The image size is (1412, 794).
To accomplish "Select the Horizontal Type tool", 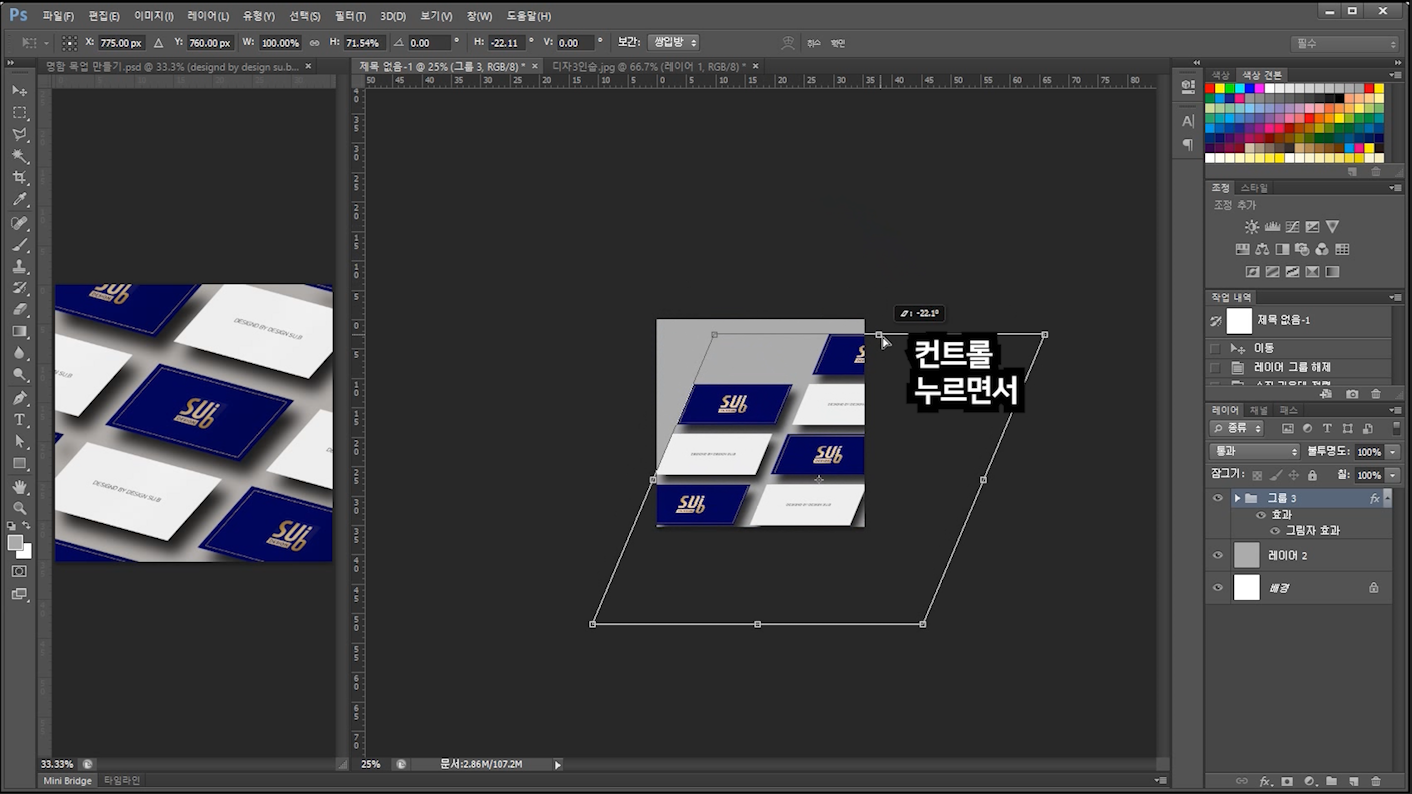I will pyautogui.click(x=20, y=420).
